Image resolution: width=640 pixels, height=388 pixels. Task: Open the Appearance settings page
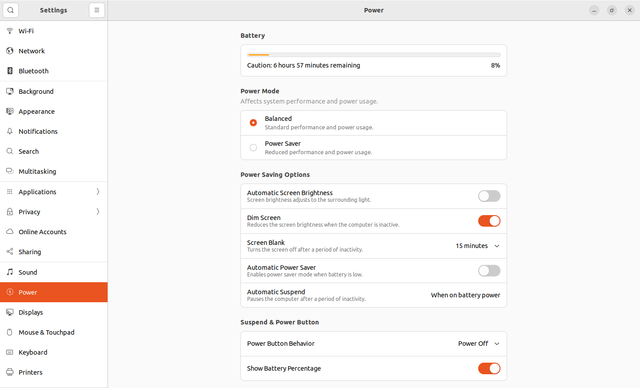(x=54, y=111)
